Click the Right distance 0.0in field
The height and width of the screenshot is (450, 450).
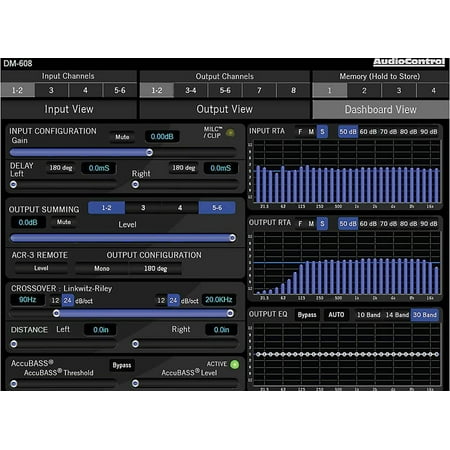tap(221, 330)
